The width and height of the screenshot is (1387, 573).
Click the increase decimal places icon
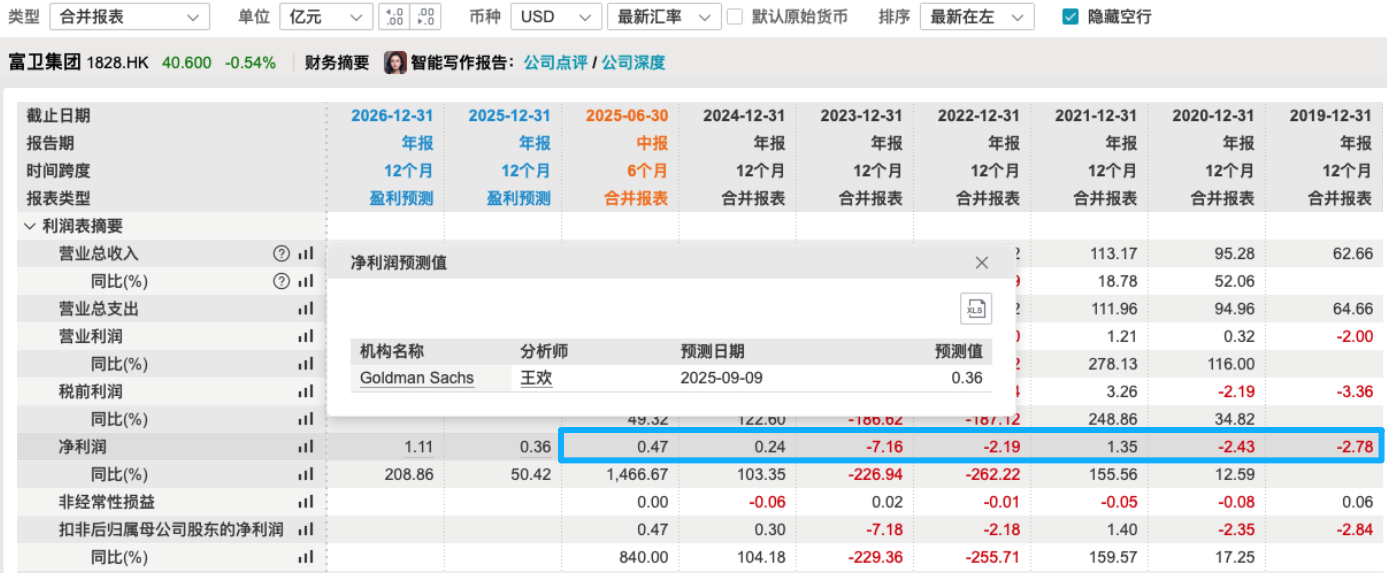[395, 17]
